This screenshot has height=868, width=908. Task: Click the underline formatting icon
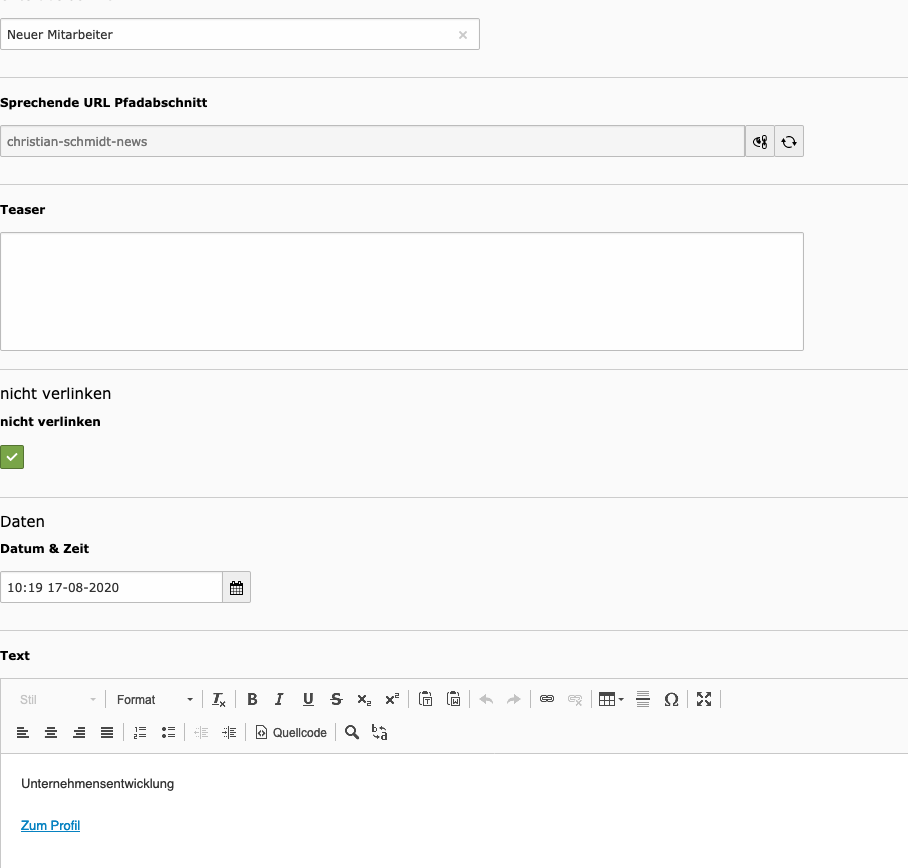pyautogui.click(x=308, y=700)
